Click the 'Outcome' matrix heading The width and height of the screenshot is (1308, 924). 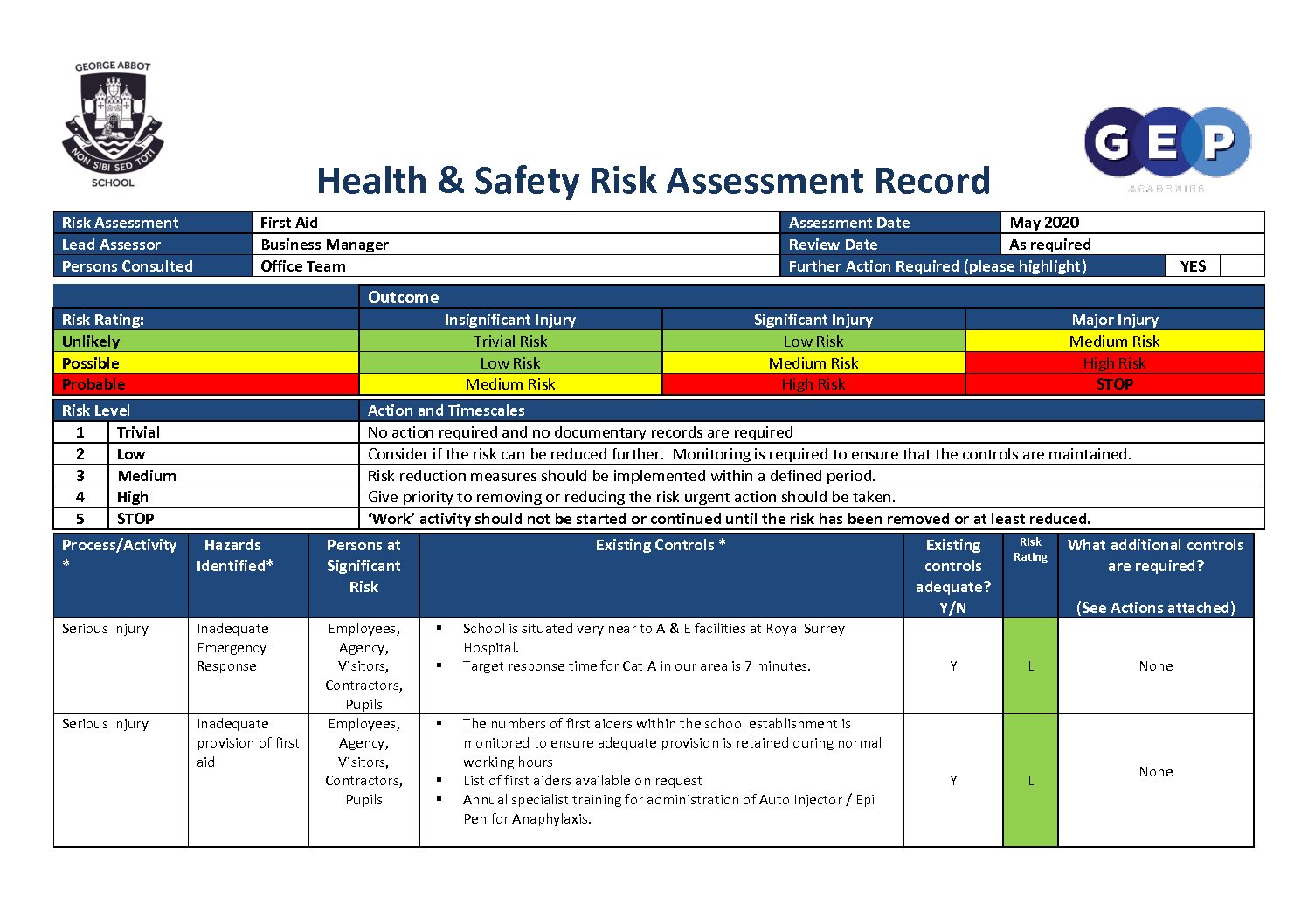click(403, 297)
